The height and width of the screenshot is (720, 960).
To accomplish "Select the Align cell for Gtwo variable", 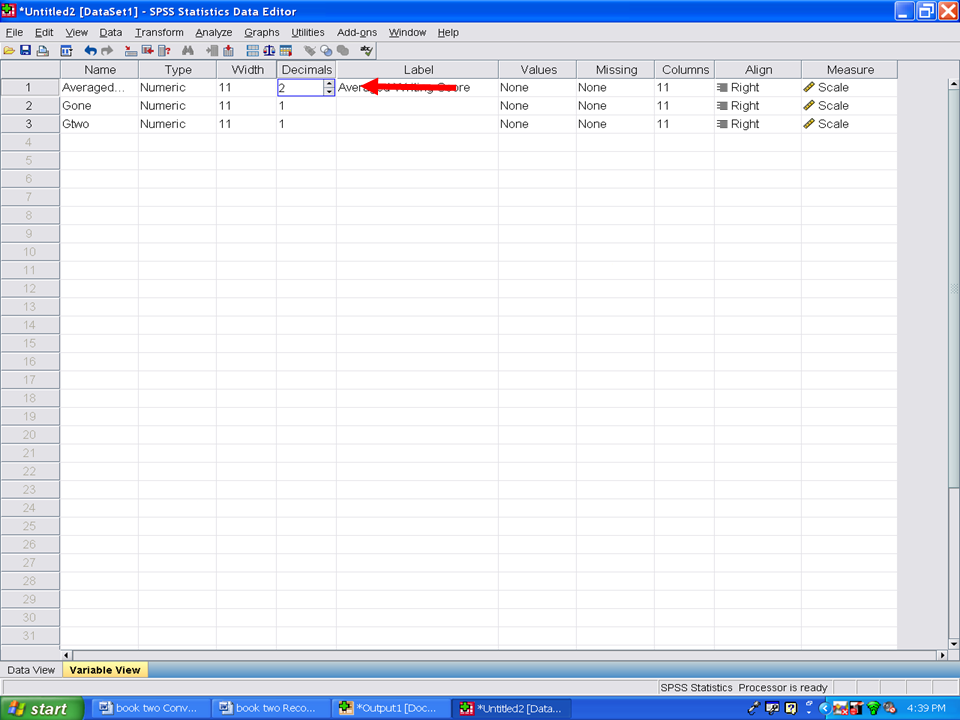I will tap(756, 124).
